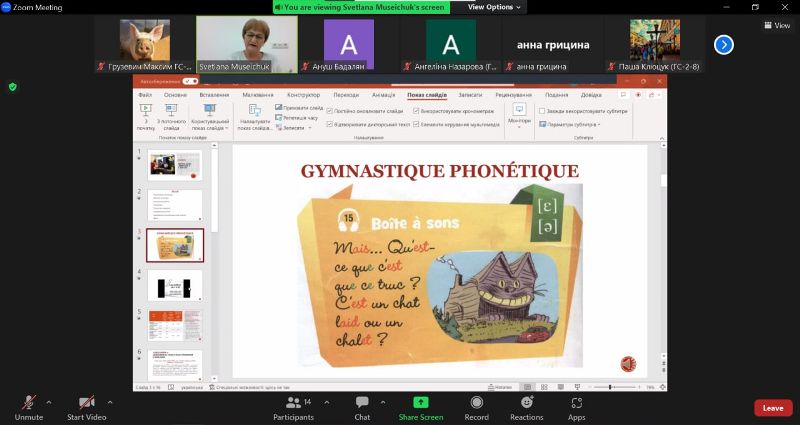Open the Monitor dropdown
Image resolution: width=800 pixels, height=425 pixels.
pyautogui.click(x=519, y=116)
